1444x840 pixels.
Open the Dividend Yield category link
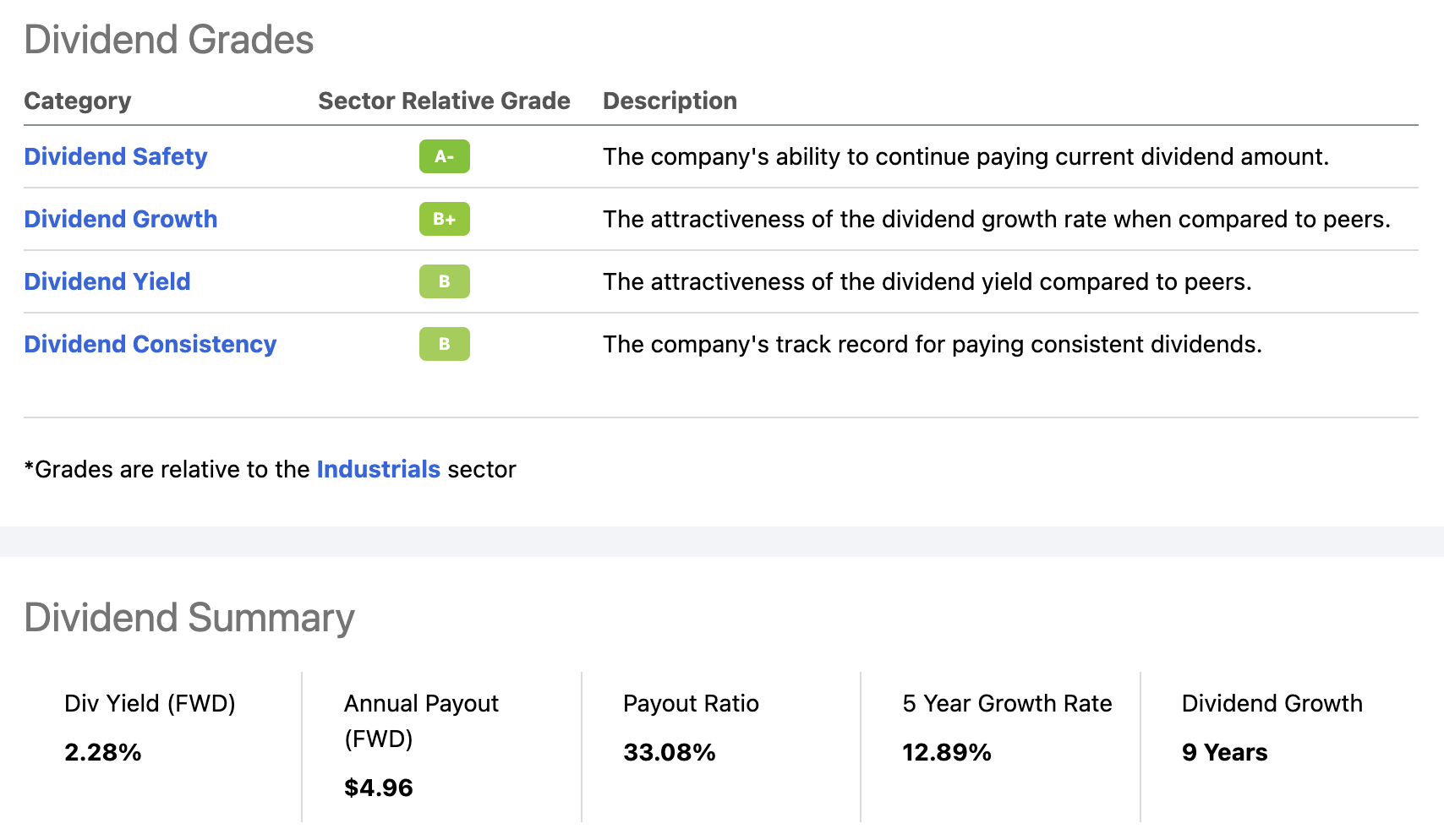coord(107,281)
